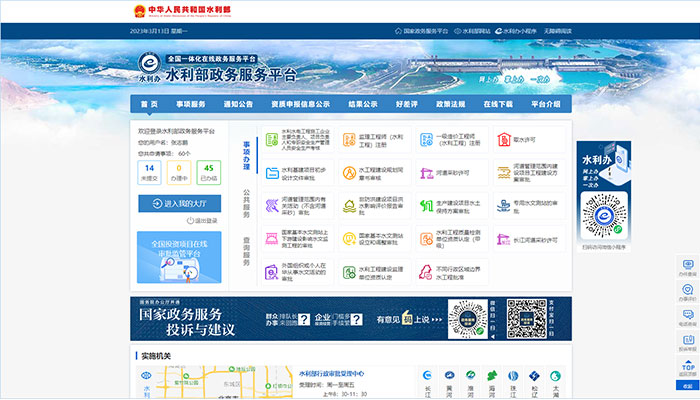Screen dimensions: 700x400
Task: Click the 14 未提交 counter box
Action: [149, 172]
